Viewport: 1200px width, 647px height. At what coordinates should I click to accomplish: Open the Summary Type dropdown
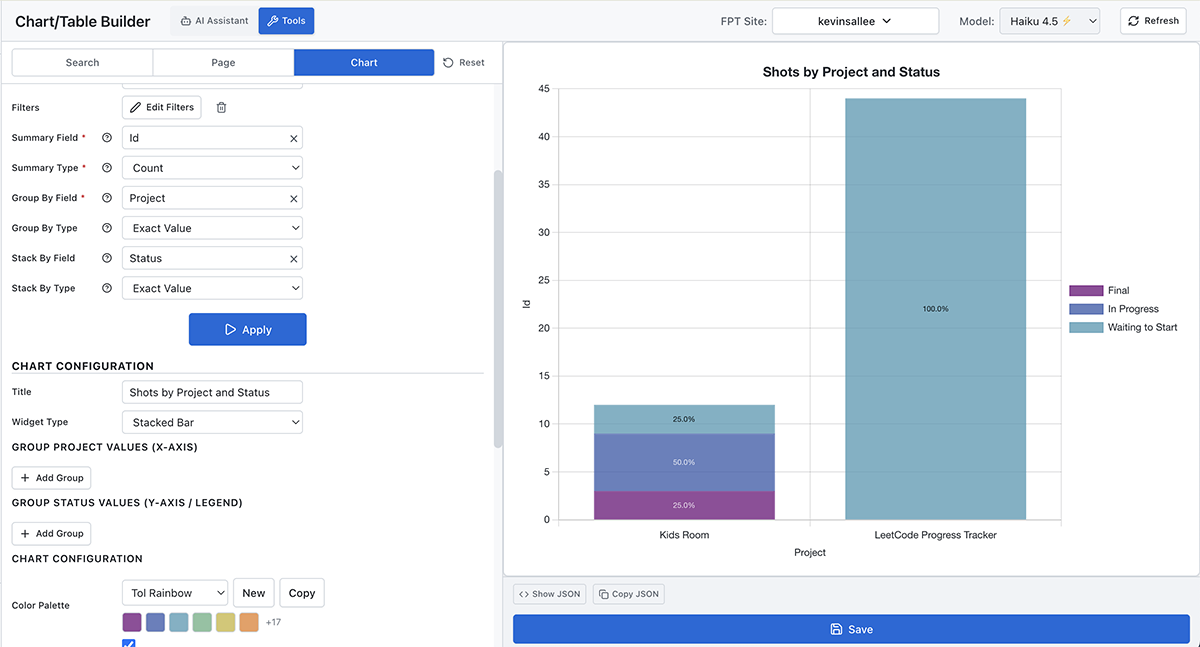coord(212,167)
